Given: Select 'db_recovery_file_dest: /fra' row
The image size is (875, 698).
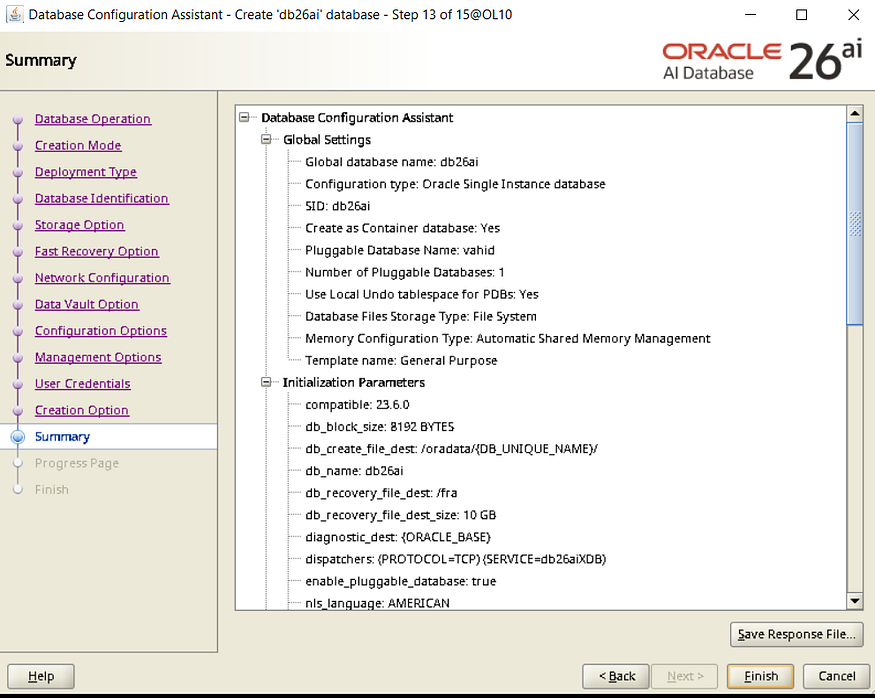Looking at the screenshot, I should coord(381,493).
